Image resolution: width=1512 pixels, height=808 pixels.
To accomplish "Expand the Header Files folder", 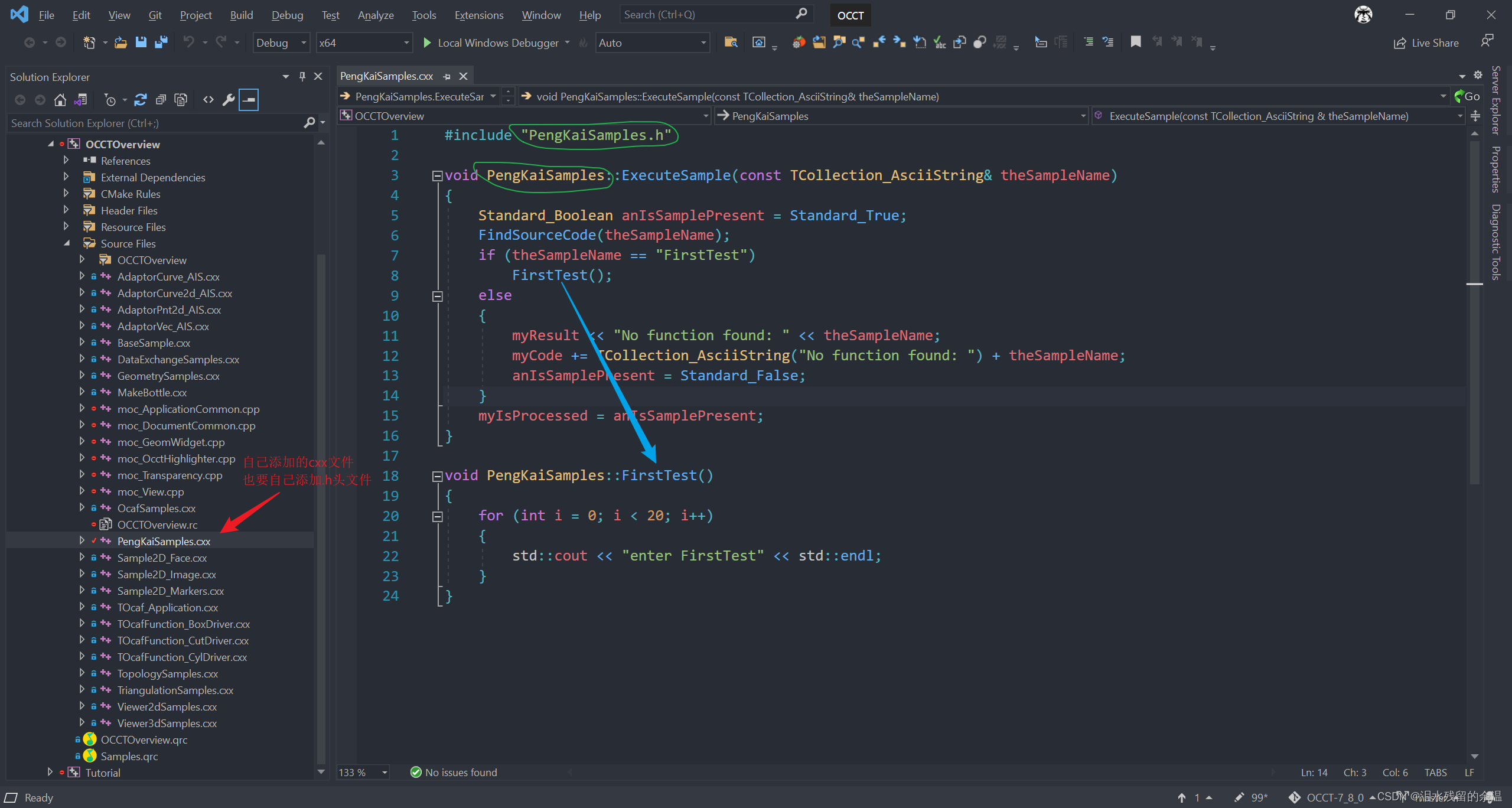I will click(x=66, y=210).
